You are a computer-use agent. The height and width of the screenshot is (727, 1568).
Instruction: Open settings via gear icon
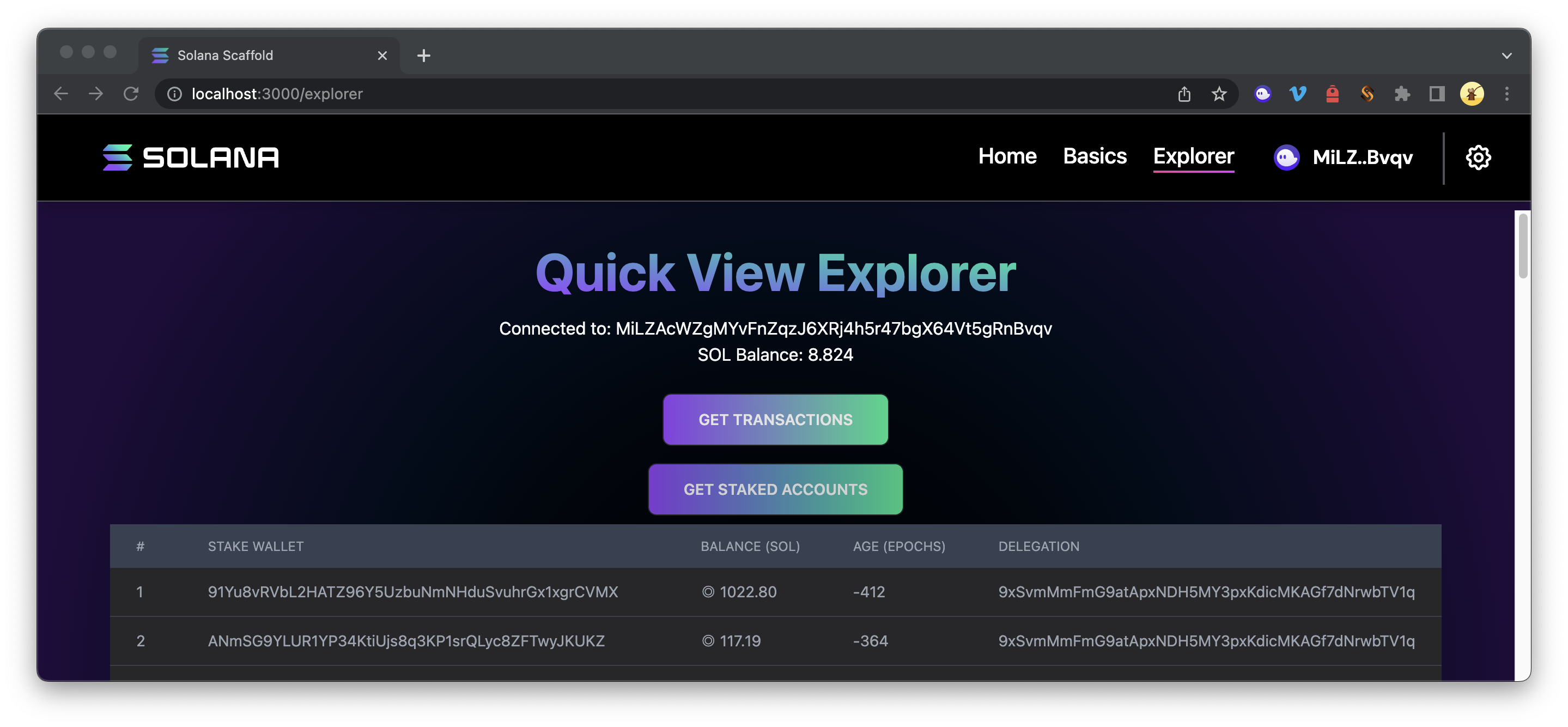[1478, 157]
